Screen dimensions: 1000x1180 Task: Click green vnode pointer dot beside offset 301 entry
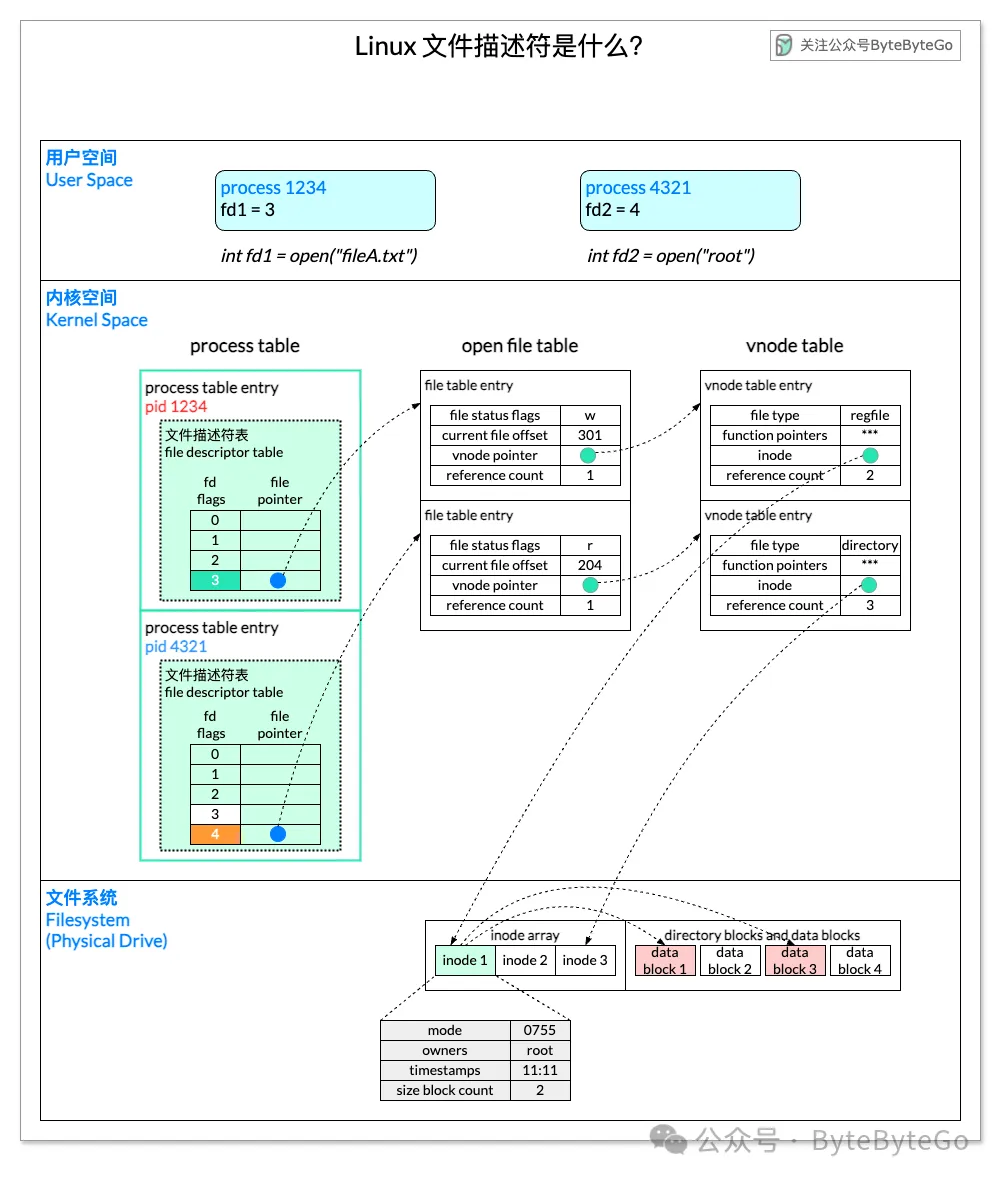(x=588, y=455)
